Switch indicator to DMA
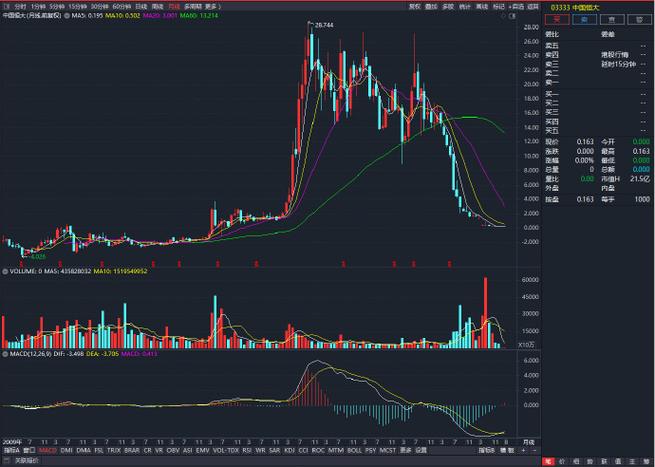 [84, 450]
